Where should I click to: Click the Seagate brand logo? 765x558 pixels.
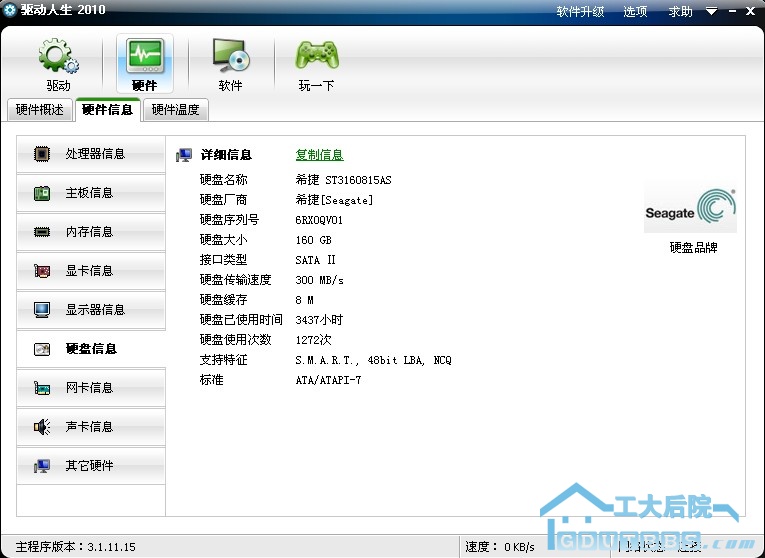tap(690, 209)
